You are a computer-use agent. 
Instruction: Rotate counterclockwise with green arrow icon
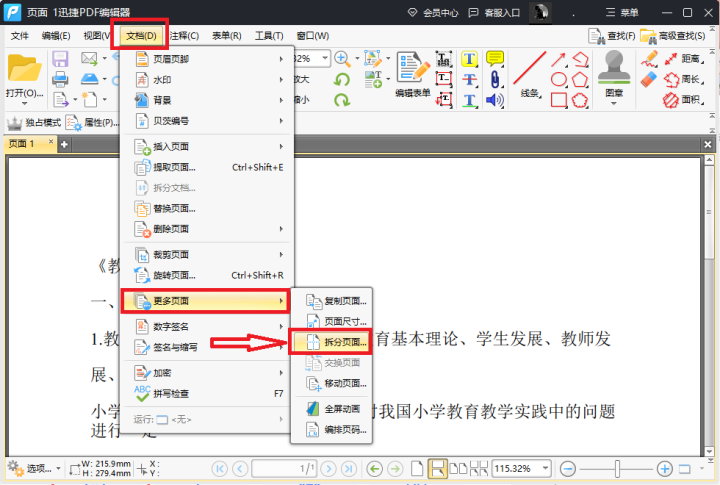(x=342, y=79)
